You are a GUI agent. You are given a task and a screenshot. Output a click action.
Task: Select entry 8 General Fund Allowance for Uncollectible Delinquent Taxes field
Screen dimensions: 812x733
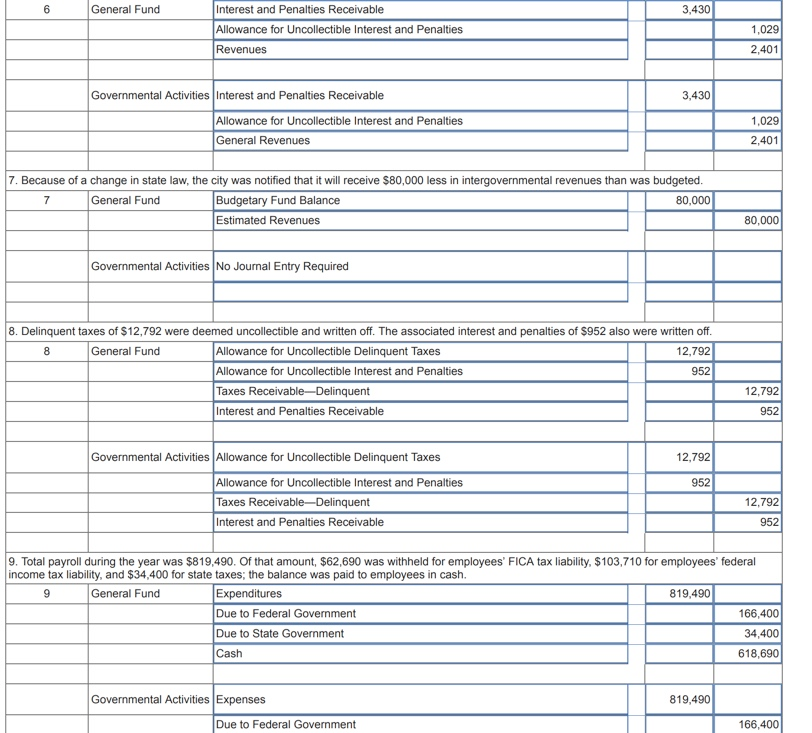click(x=420, y=351)
